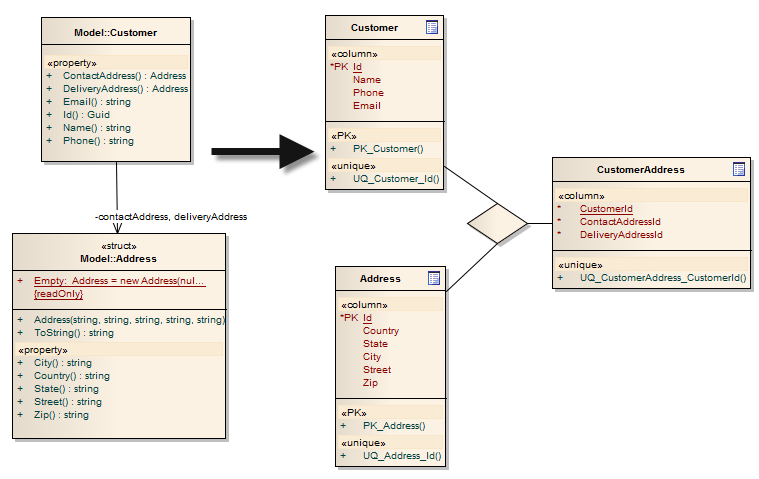Screen dimensions: 759x479
Task: Select the diamond association connector
Action: (497, 223)
